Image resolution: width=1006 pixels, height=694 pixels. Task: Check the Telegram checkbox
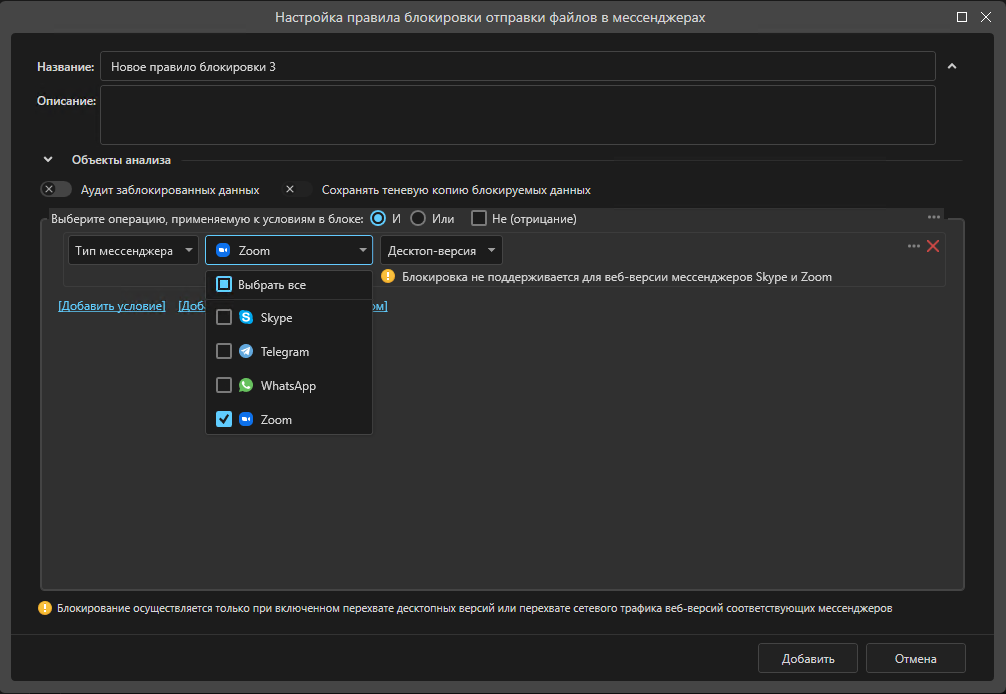223,351
